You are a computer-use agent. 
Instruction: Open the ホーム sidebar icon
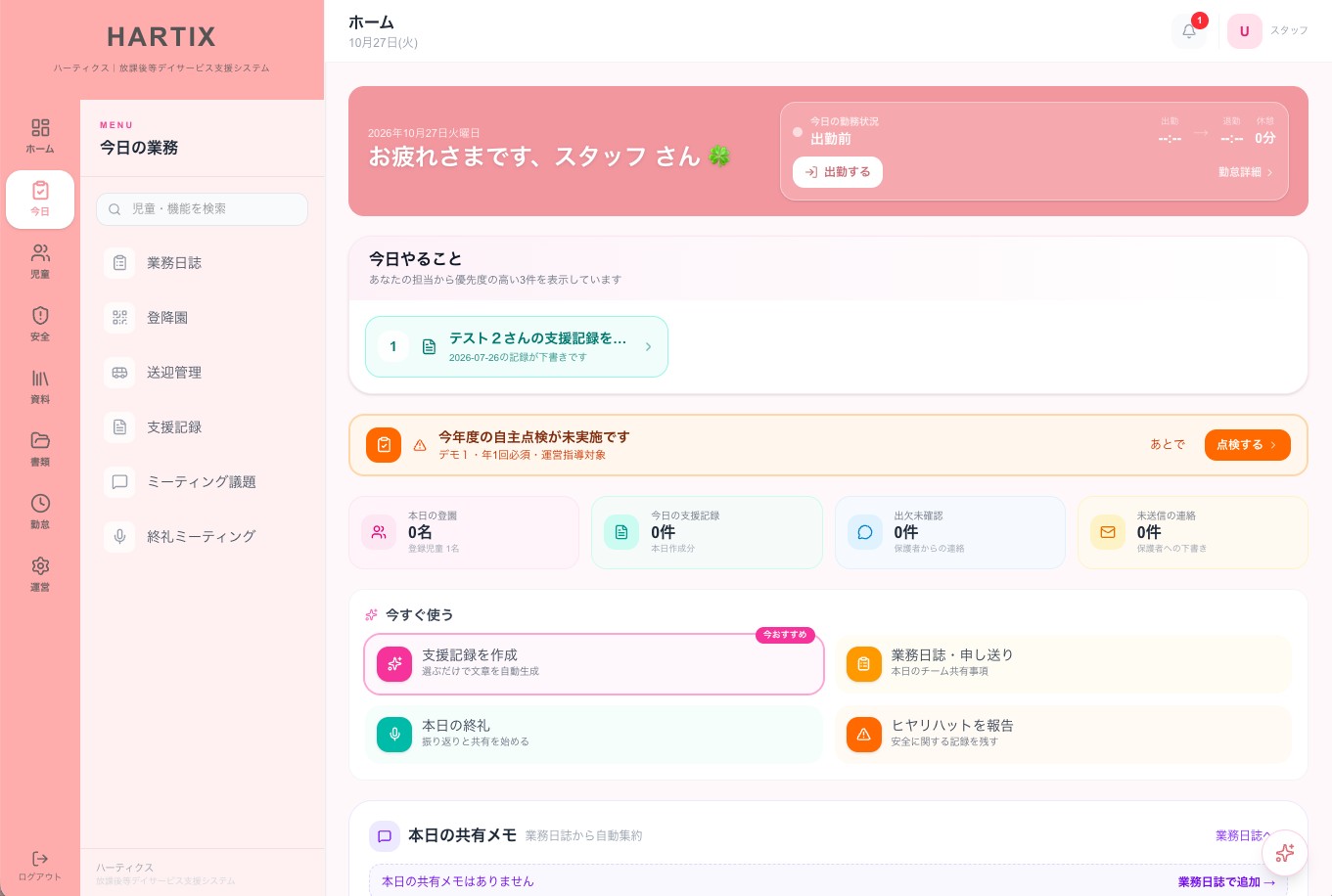point(40,136)
